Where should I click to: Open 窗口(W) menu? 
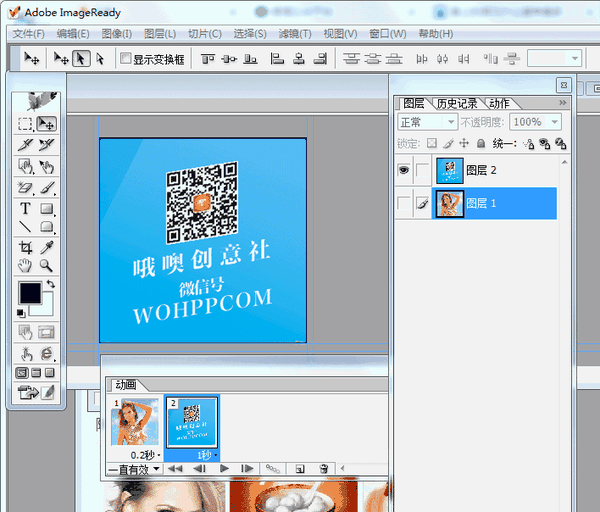(x=387, y=34)
